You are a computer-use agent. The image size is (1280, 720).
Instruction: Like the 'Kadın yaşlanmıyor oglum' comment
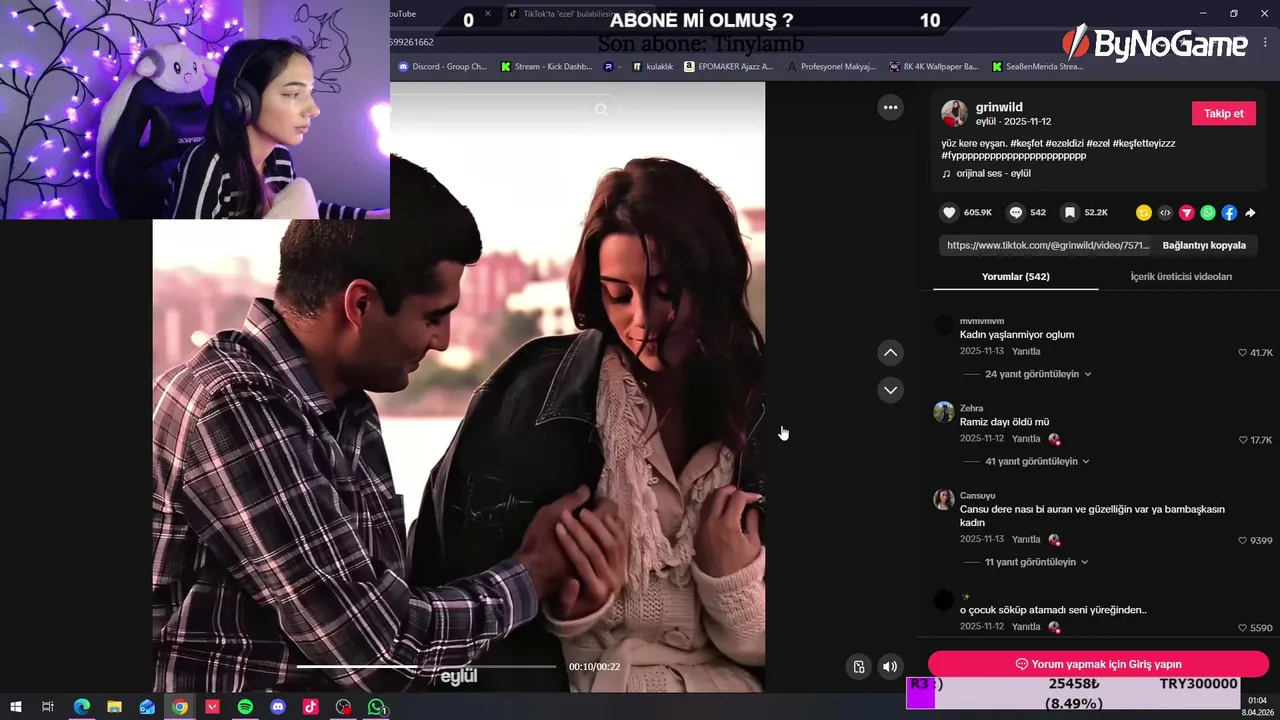click(1243, 353)
